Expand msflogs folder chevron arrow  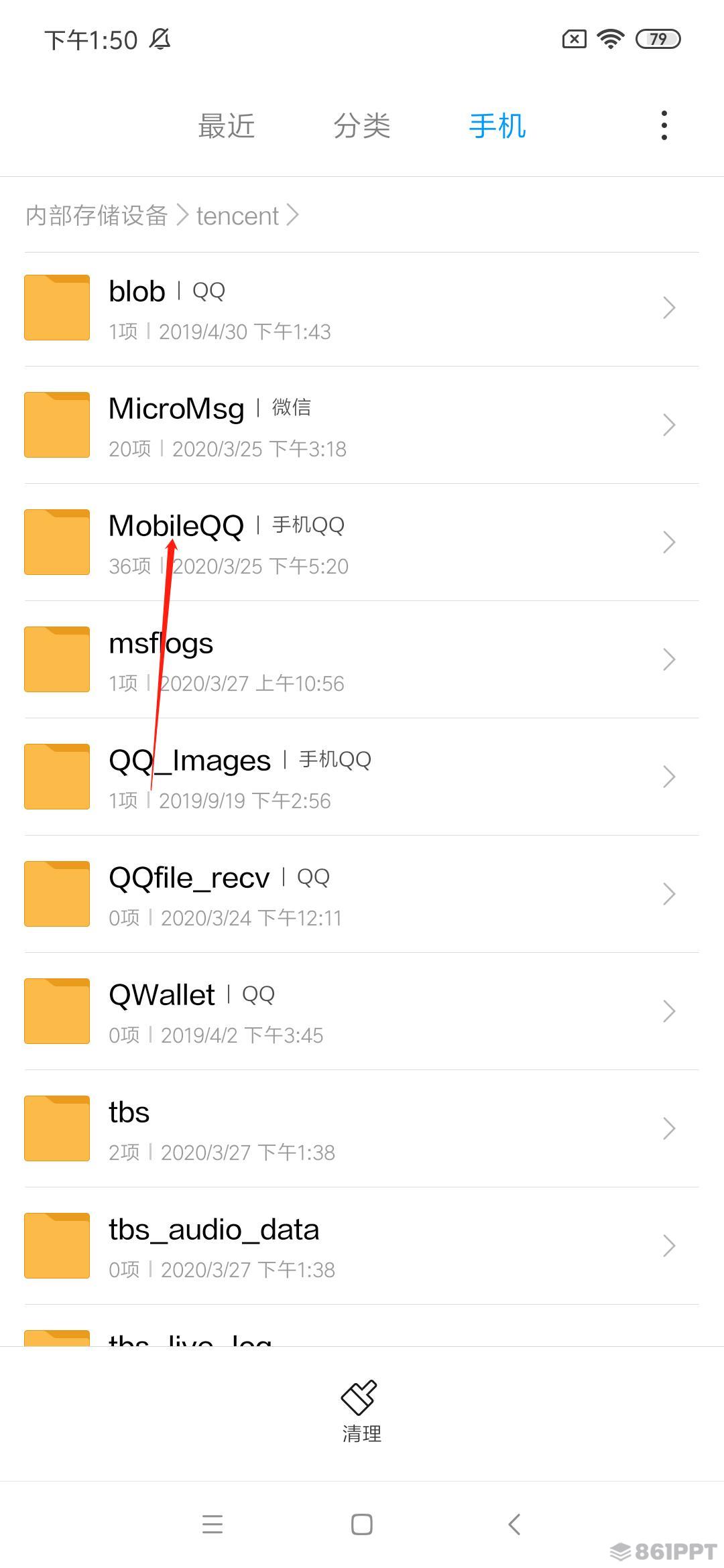pos(668,659)
